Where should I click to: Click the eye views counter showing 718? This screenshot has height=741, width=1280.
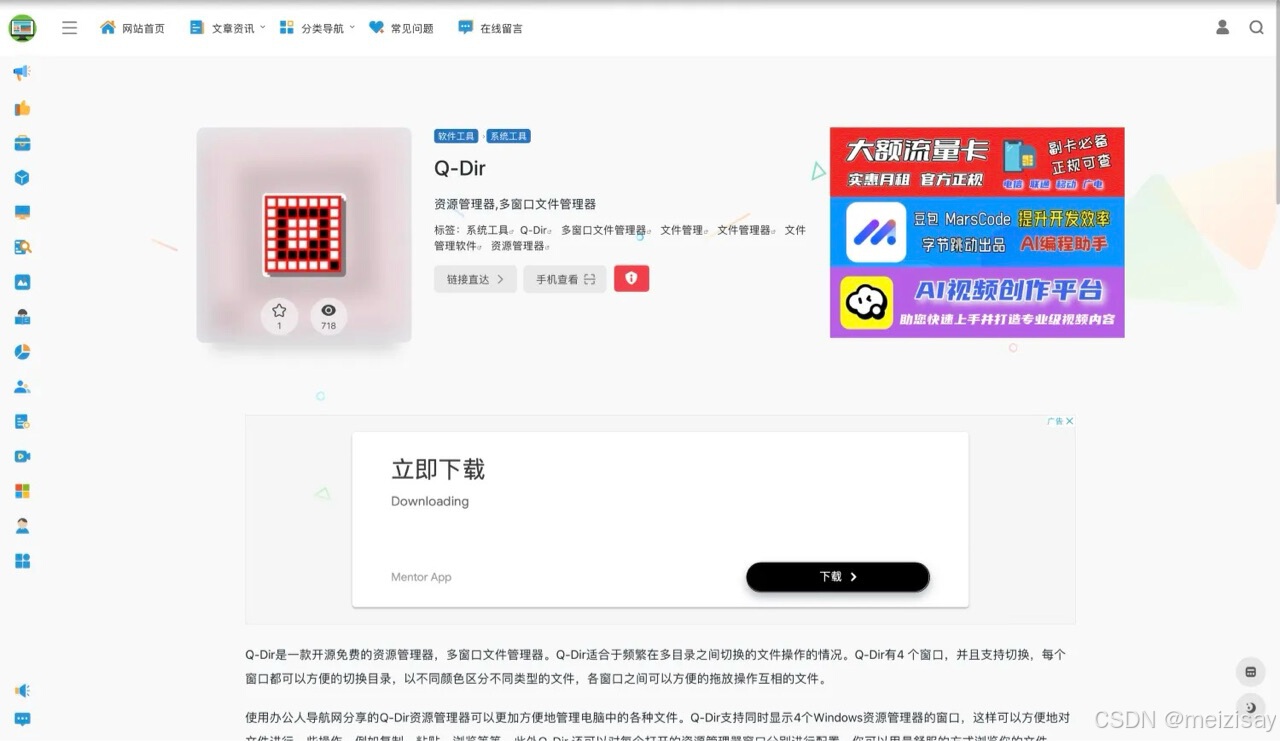[x=328, y=316]
